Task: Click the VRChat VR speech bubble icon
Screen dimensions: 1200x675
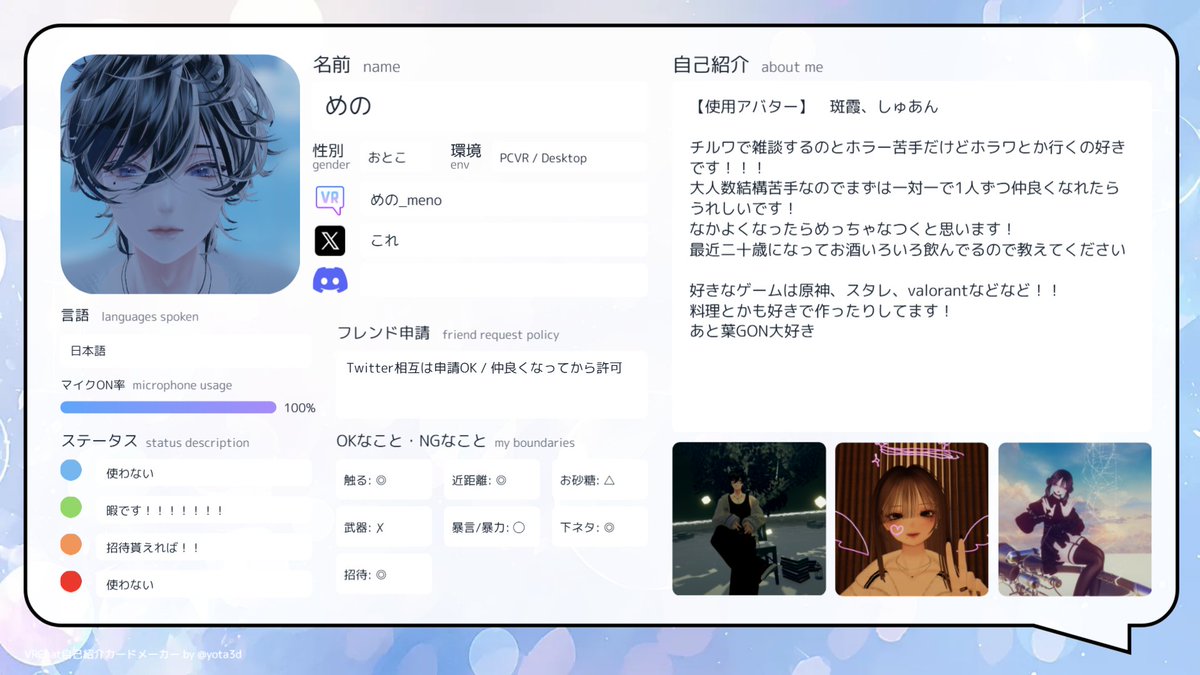Action: [330, 200]
